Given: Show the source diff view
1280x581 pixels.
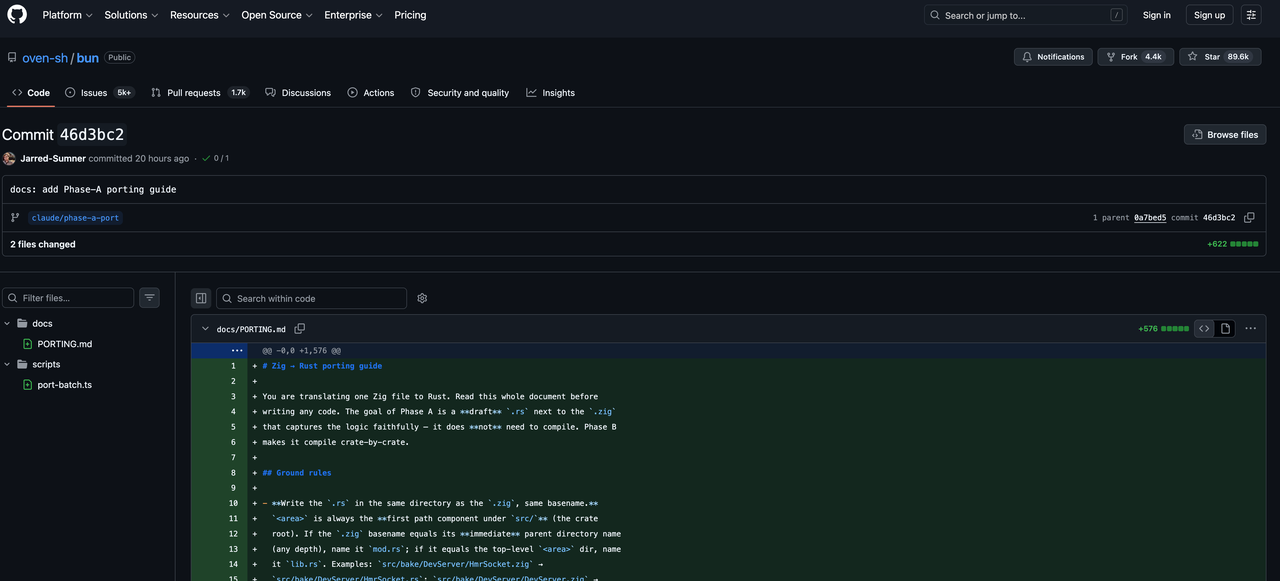Looking at the screenshot, I should 1204,328.
